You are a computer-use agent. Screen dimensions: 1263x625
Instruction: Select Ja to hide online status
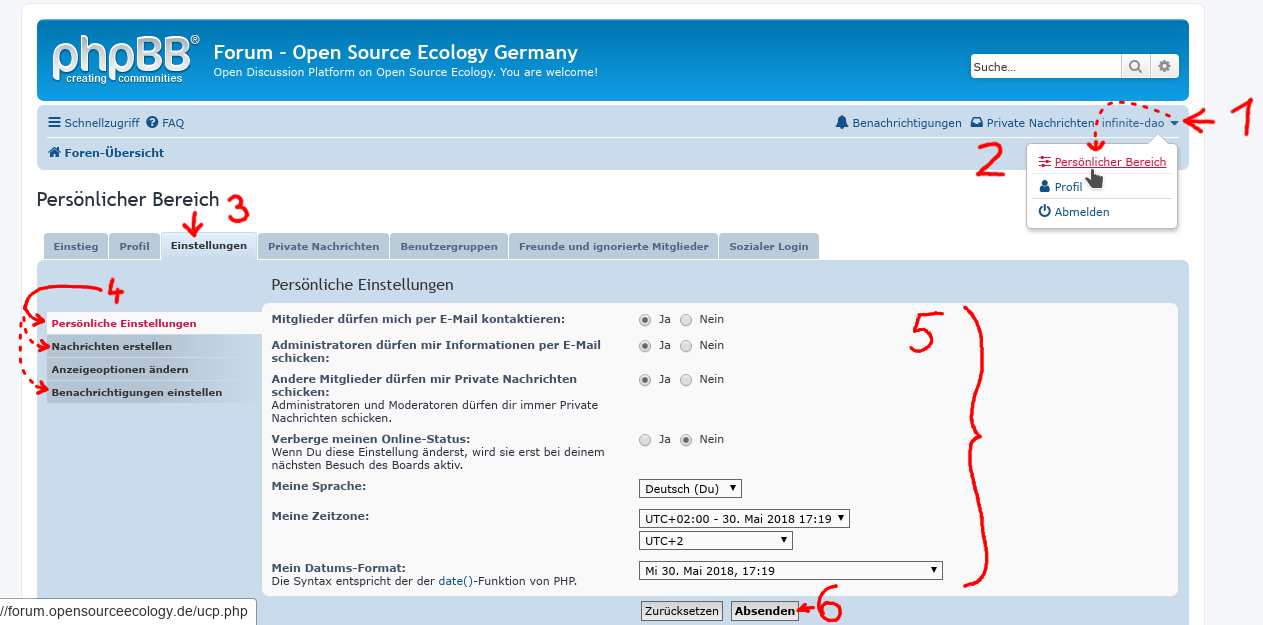coord(645,440)
